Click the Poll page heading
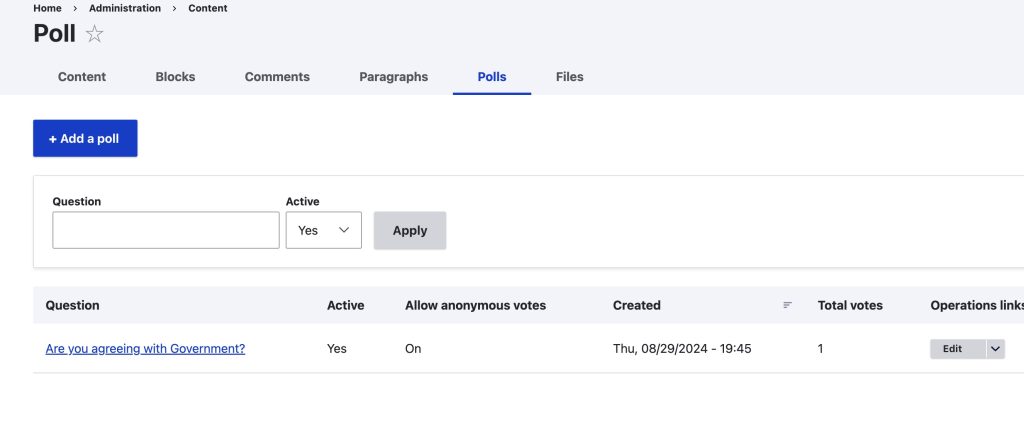This screenshot has height=427, width=1024. pos(54,33)
